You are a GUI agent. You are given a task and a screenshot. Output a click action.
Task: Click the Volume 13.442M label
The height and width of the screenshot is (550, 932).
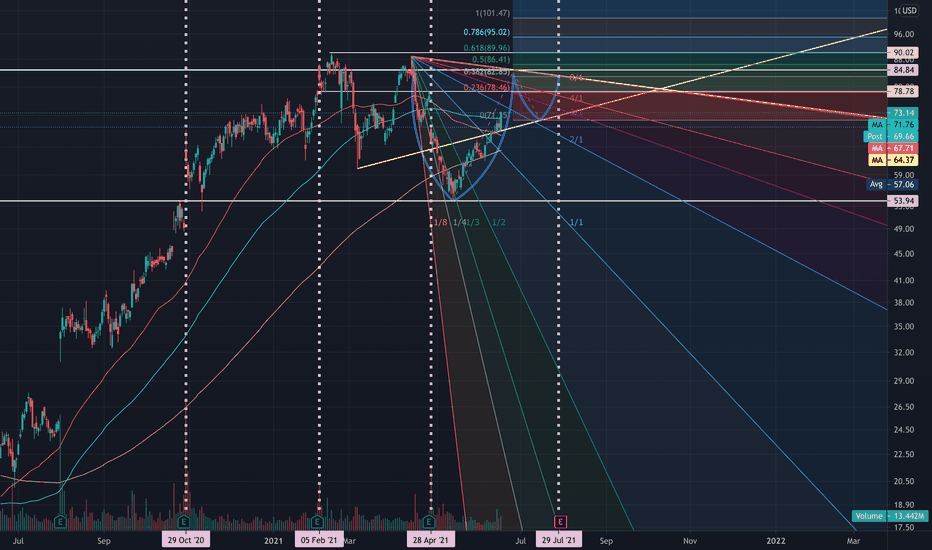pyautogui.click(x=890, y=516)
